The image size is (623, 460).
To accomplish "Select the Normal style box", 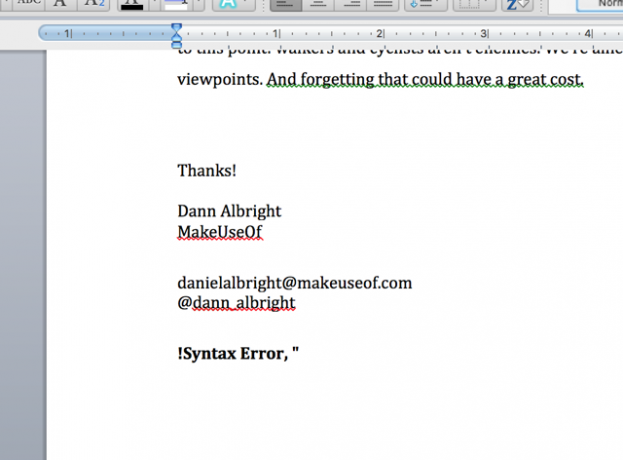I will (x=600, y=6).
